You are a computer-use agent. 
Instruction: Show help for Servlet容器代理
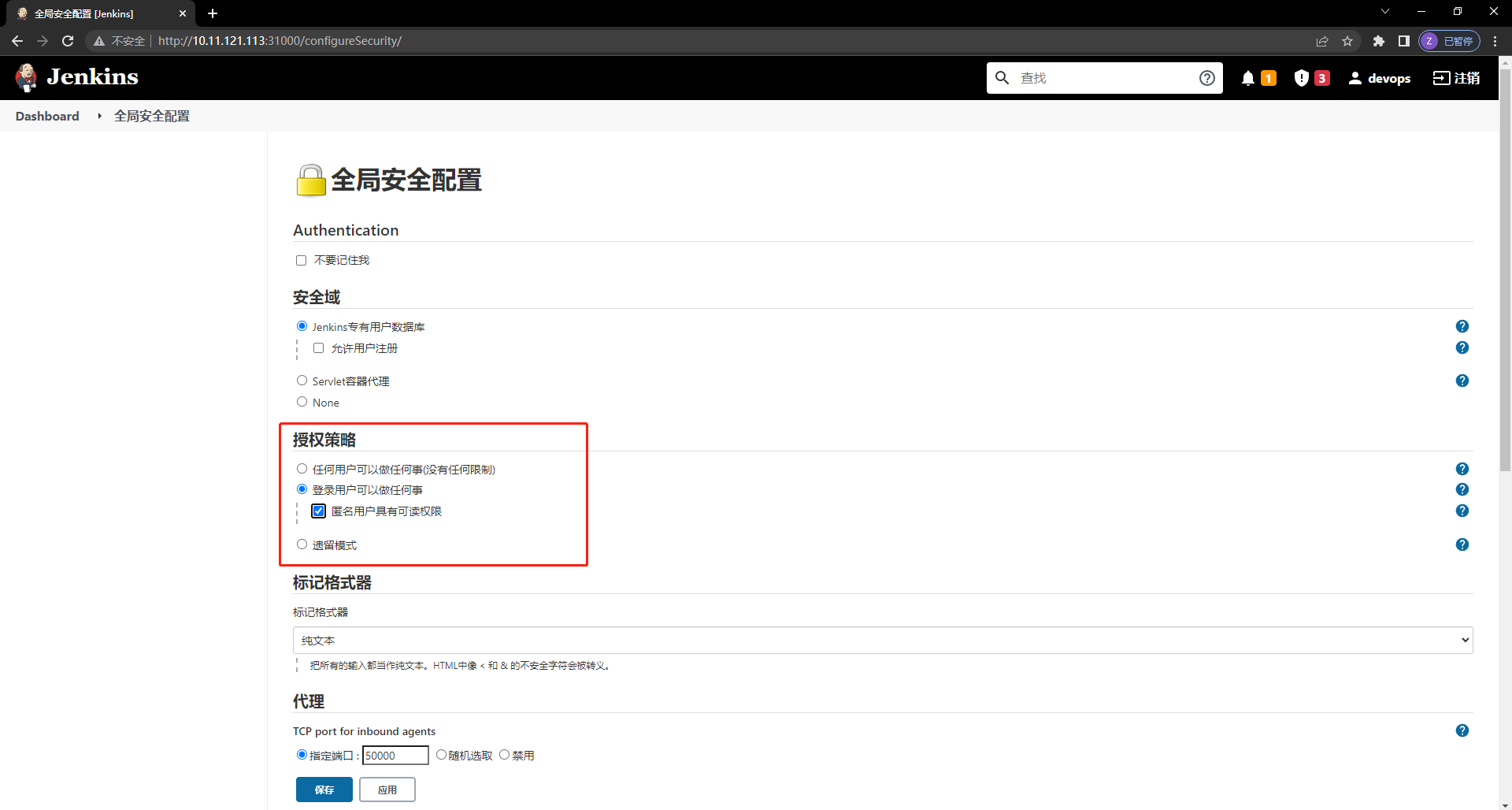click(x=1462, y=381)
